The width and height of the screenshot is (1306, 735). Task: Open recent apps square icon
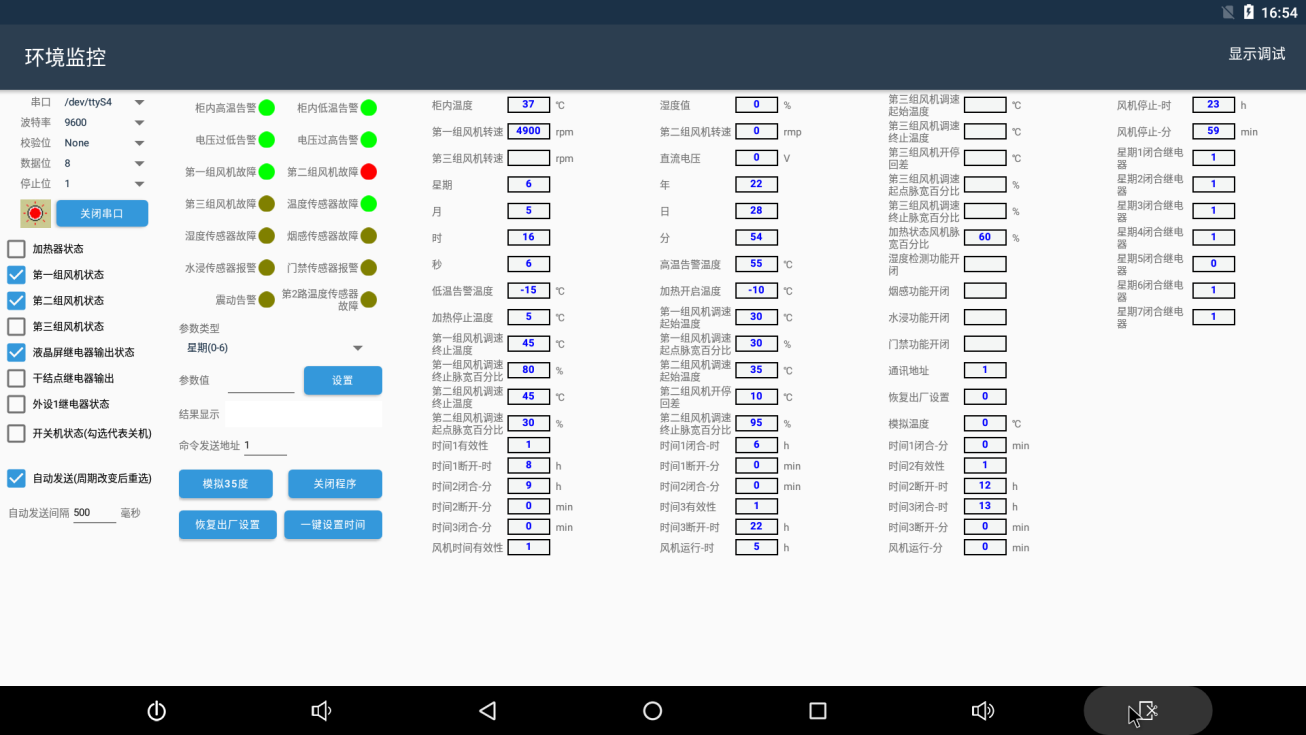pos(817,711)
